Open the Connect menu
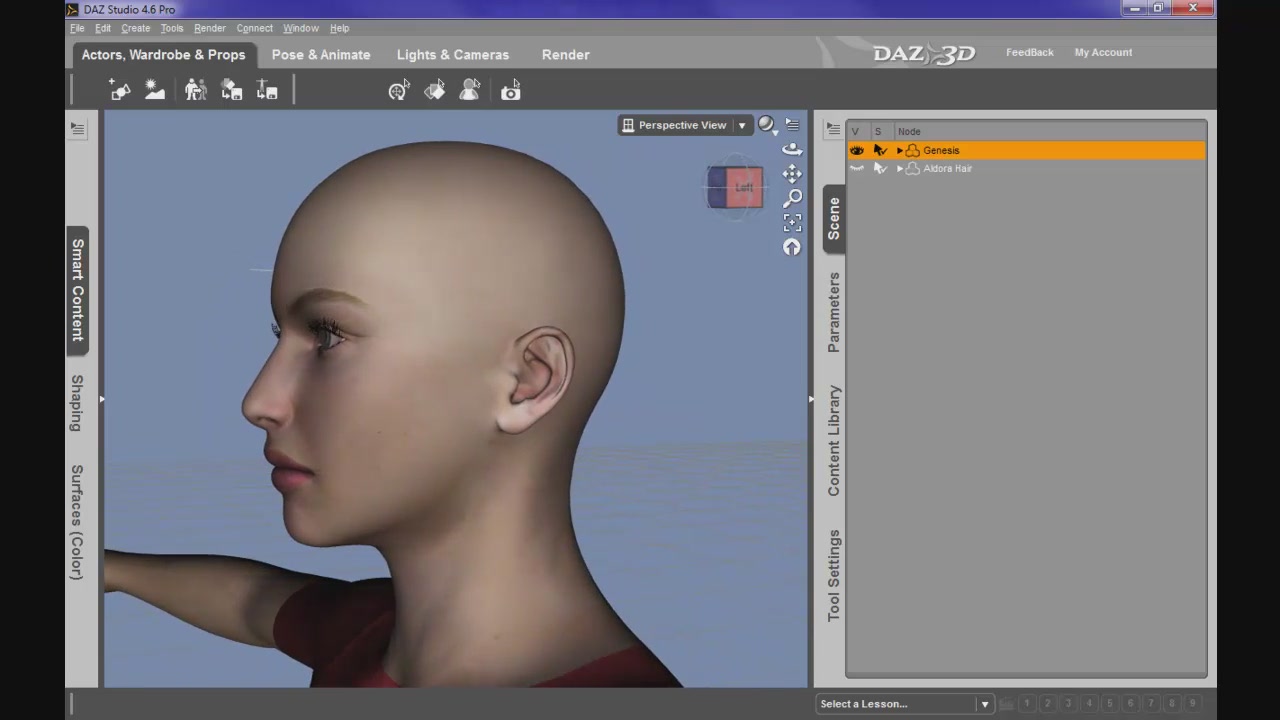 (x=255, y=28)
